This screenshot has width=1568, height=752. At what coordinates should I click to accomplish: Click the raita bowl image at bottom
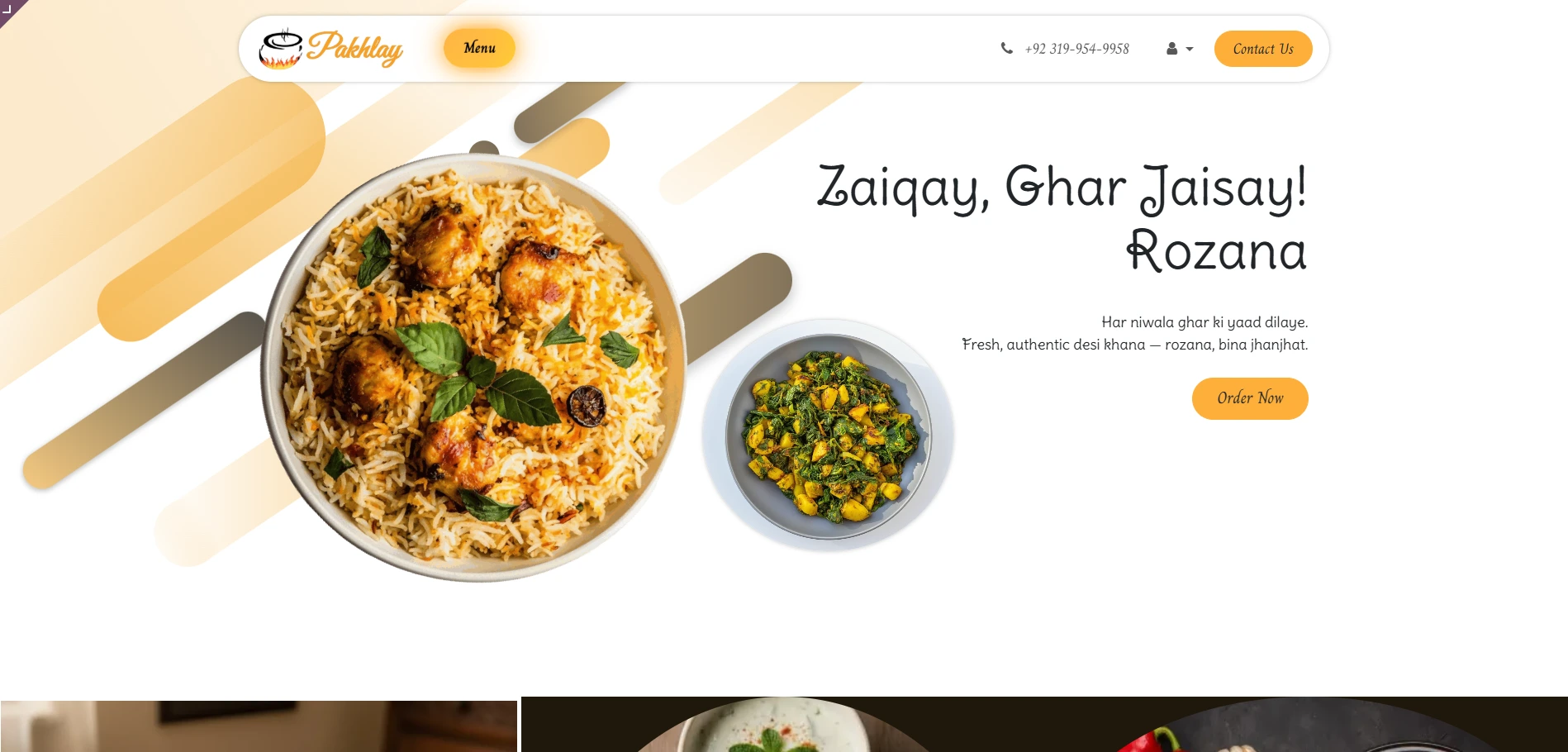[777, 726]
